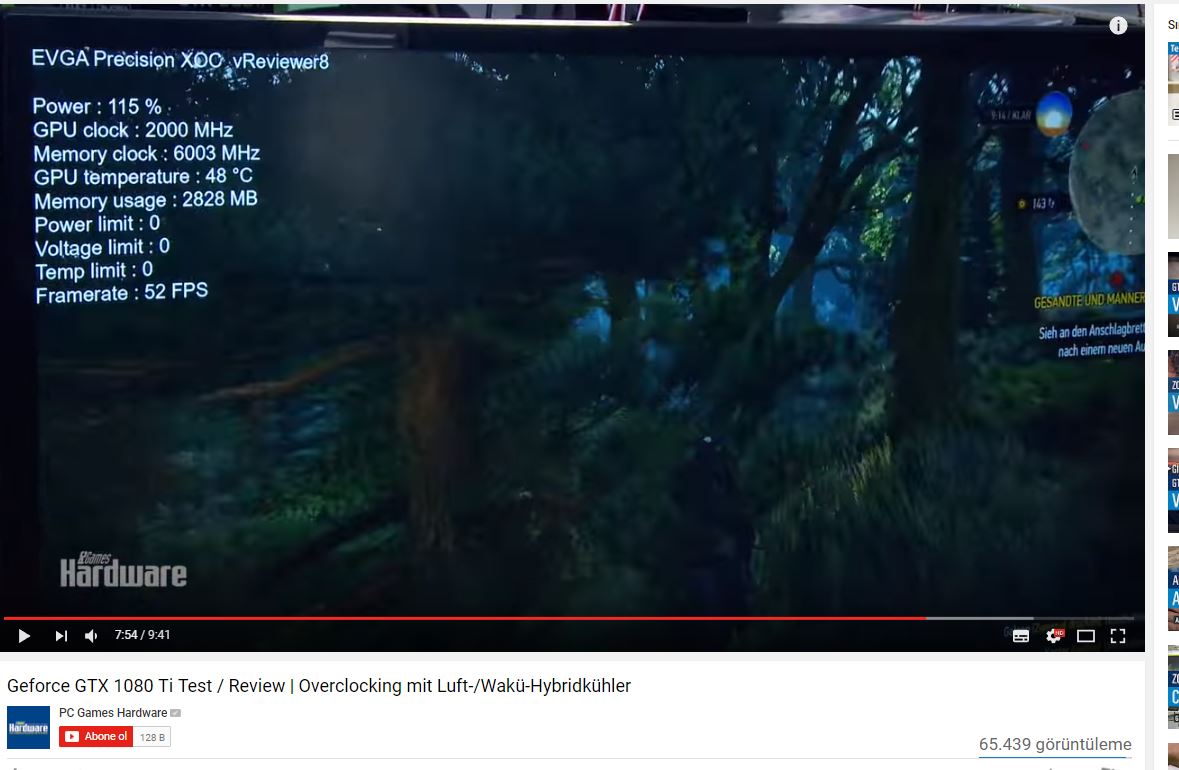This screenshot has width=1179, height=770.
Task: Click the Memory clock : 6003 MHz readout
Action: point(147,153)
